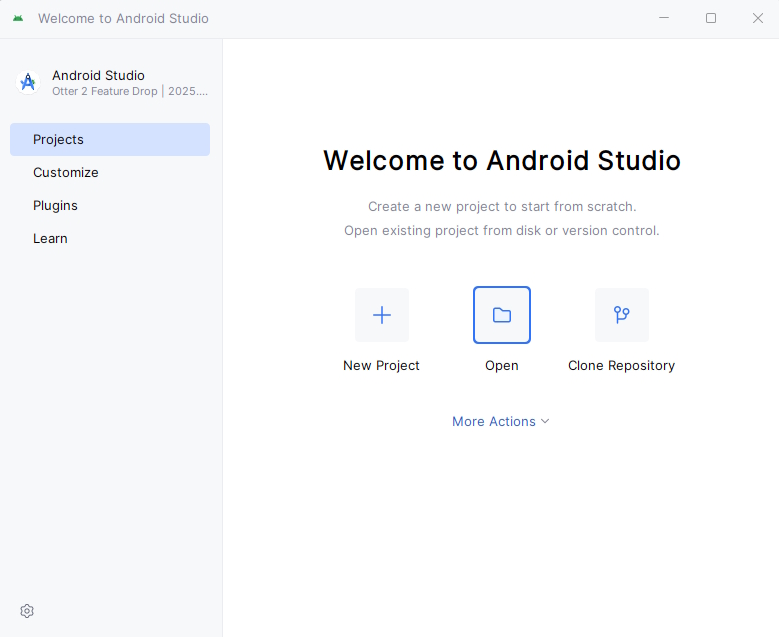Click the Otter 2 Feature Drop version text
This screenshot has height=637, width=779.
point(130,91)
